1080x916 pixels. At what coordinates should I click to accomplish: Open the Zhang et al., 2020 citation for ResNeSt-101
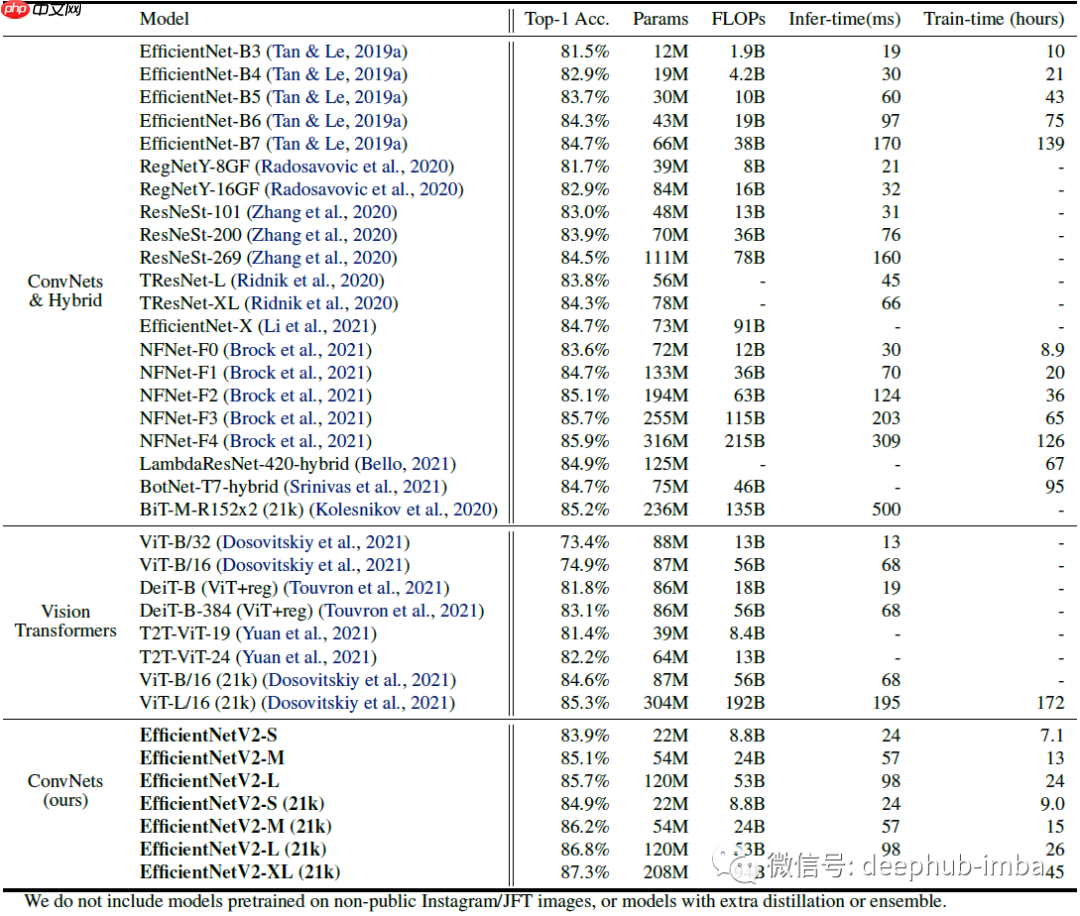click(x=322, y=212)
